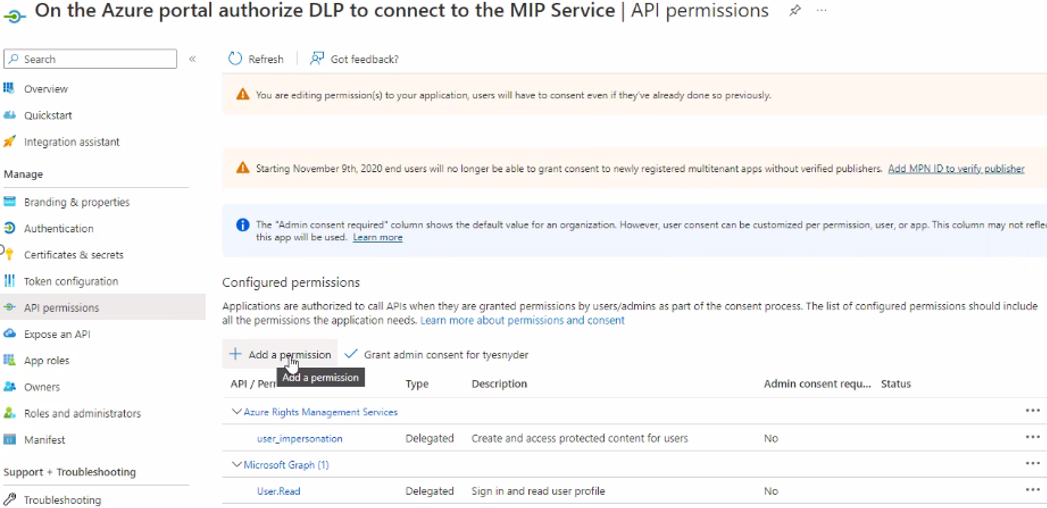
Task: Click the Overview icon in the sidebar
Action: tap(9, 88)
